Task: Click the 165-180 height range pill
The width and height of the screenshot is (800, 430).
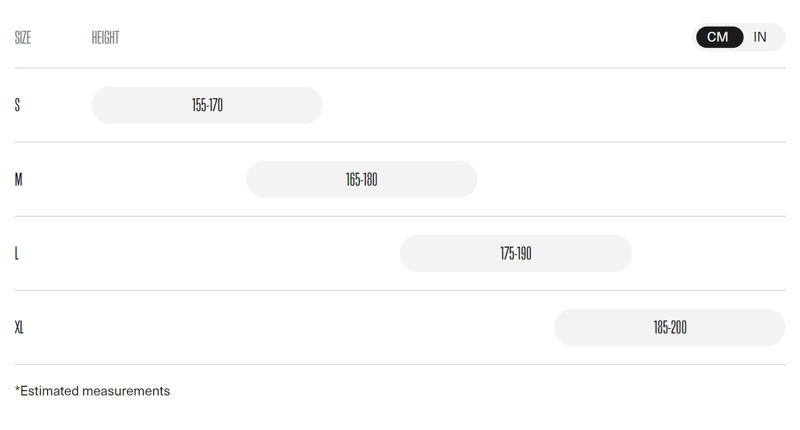Action: click(x=361, y=180)
